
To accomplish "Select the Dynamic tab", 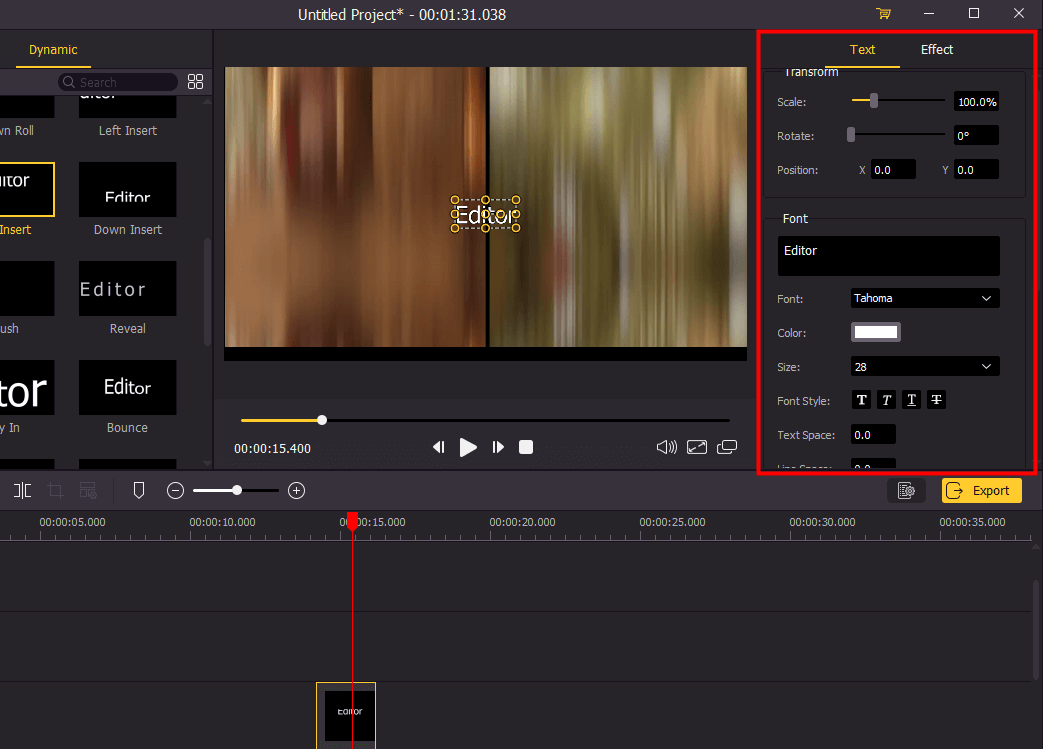I will click(x=53, y=50).
